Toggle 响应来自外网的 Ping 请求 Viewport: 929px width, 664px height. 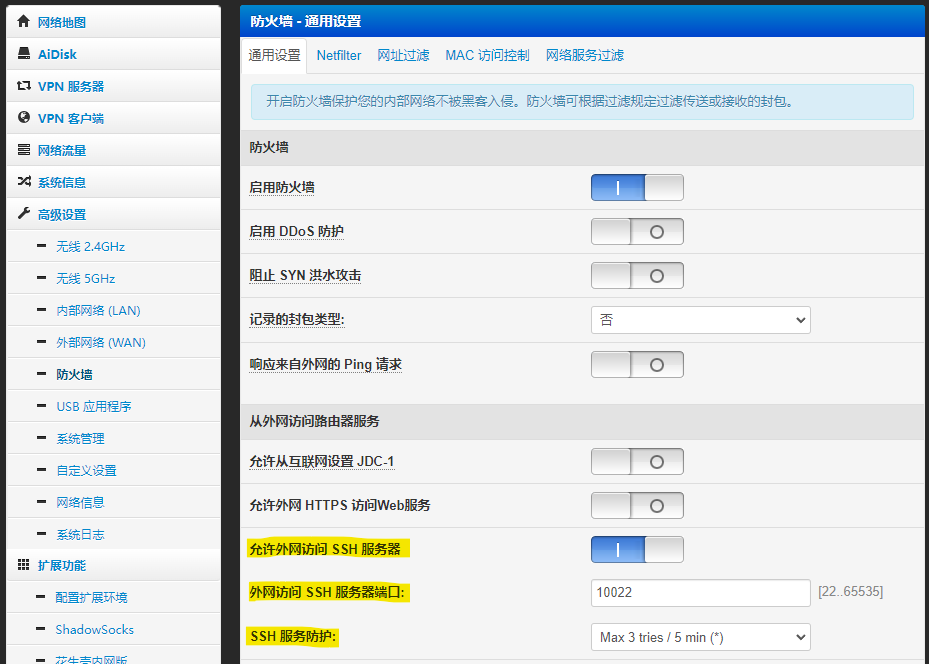point(637,364)
